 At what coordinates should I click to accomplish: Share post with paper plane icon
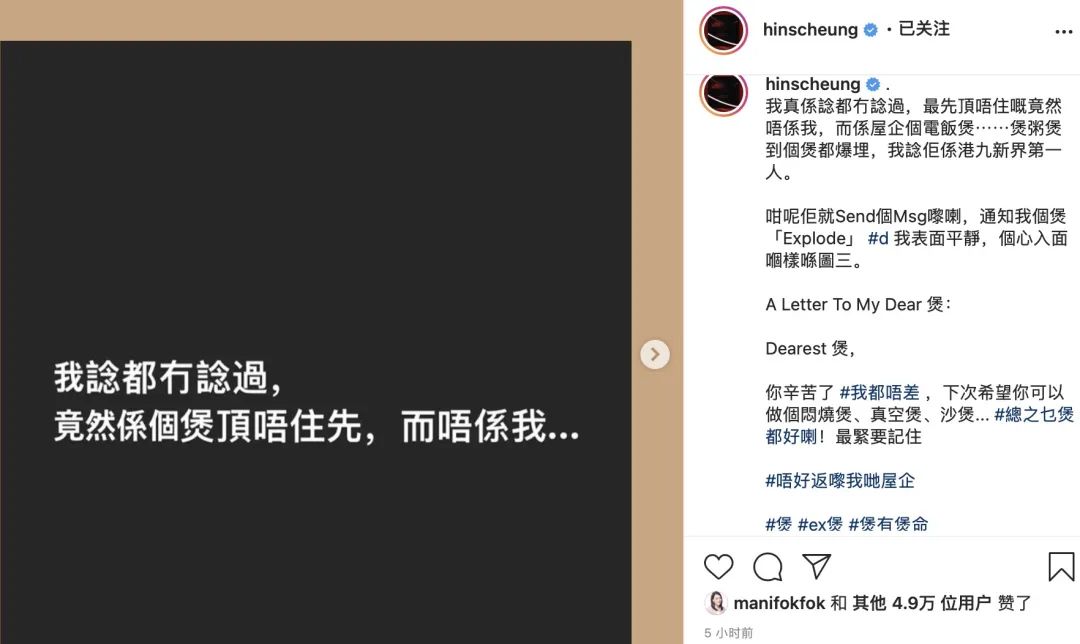[x=817, y=566]
